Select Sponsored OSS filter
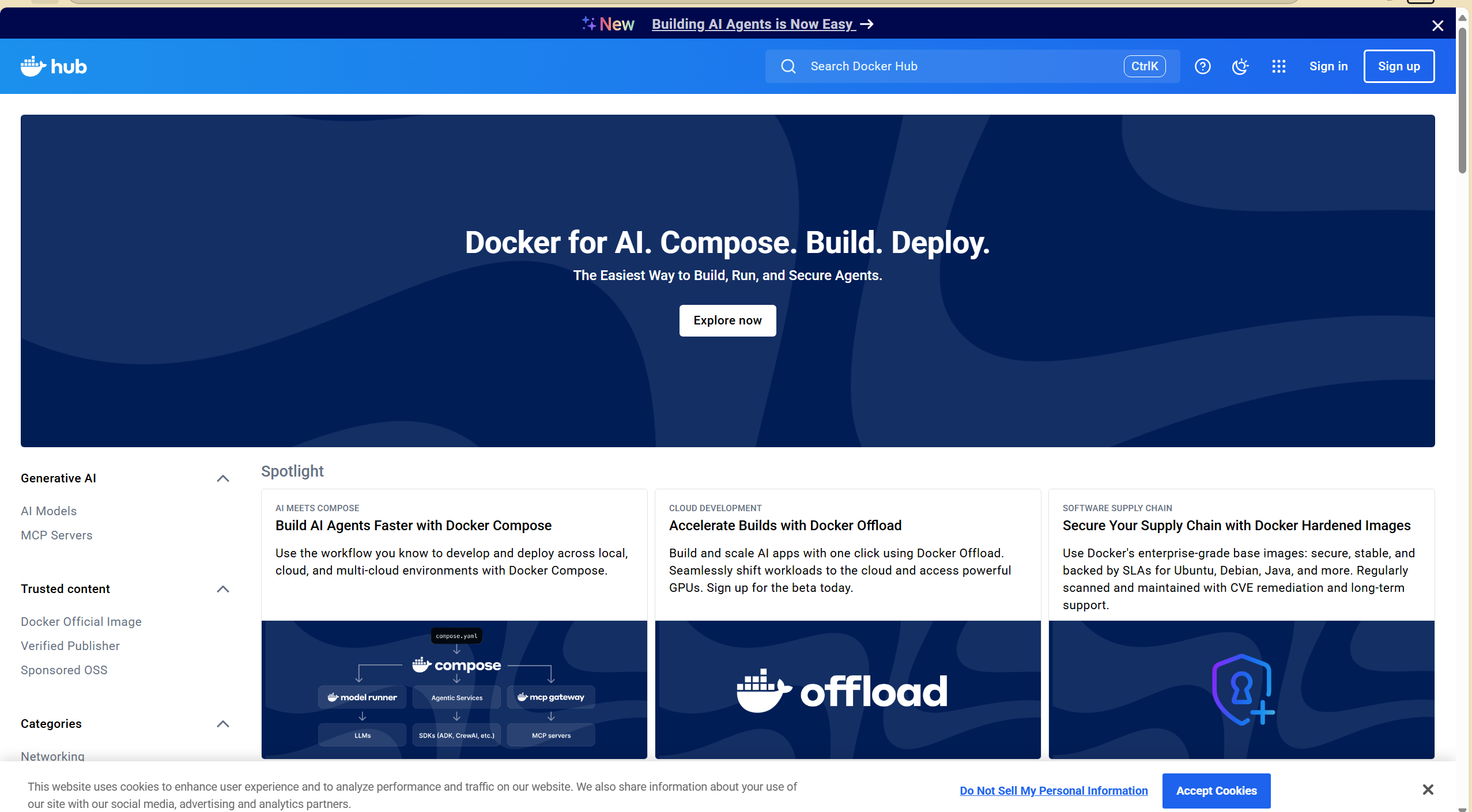Viewport: 1472px width, 812px height. pyautogui.click(x=64, y=670)
